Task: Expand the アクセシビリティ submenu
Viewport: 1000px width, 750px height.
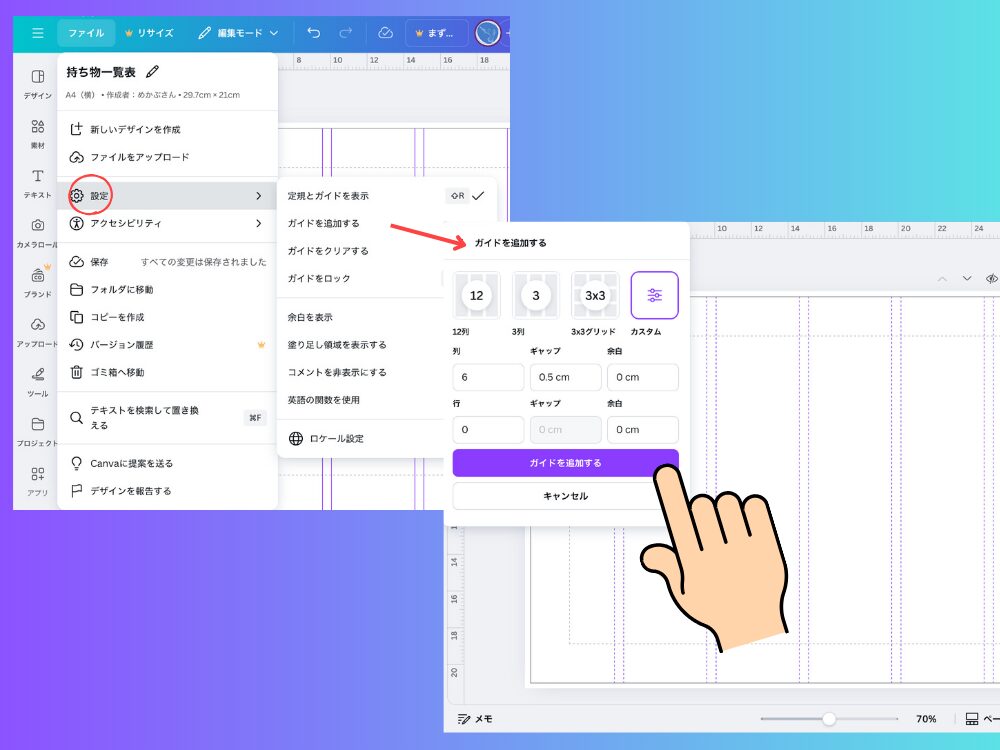Action: (166, 223)
